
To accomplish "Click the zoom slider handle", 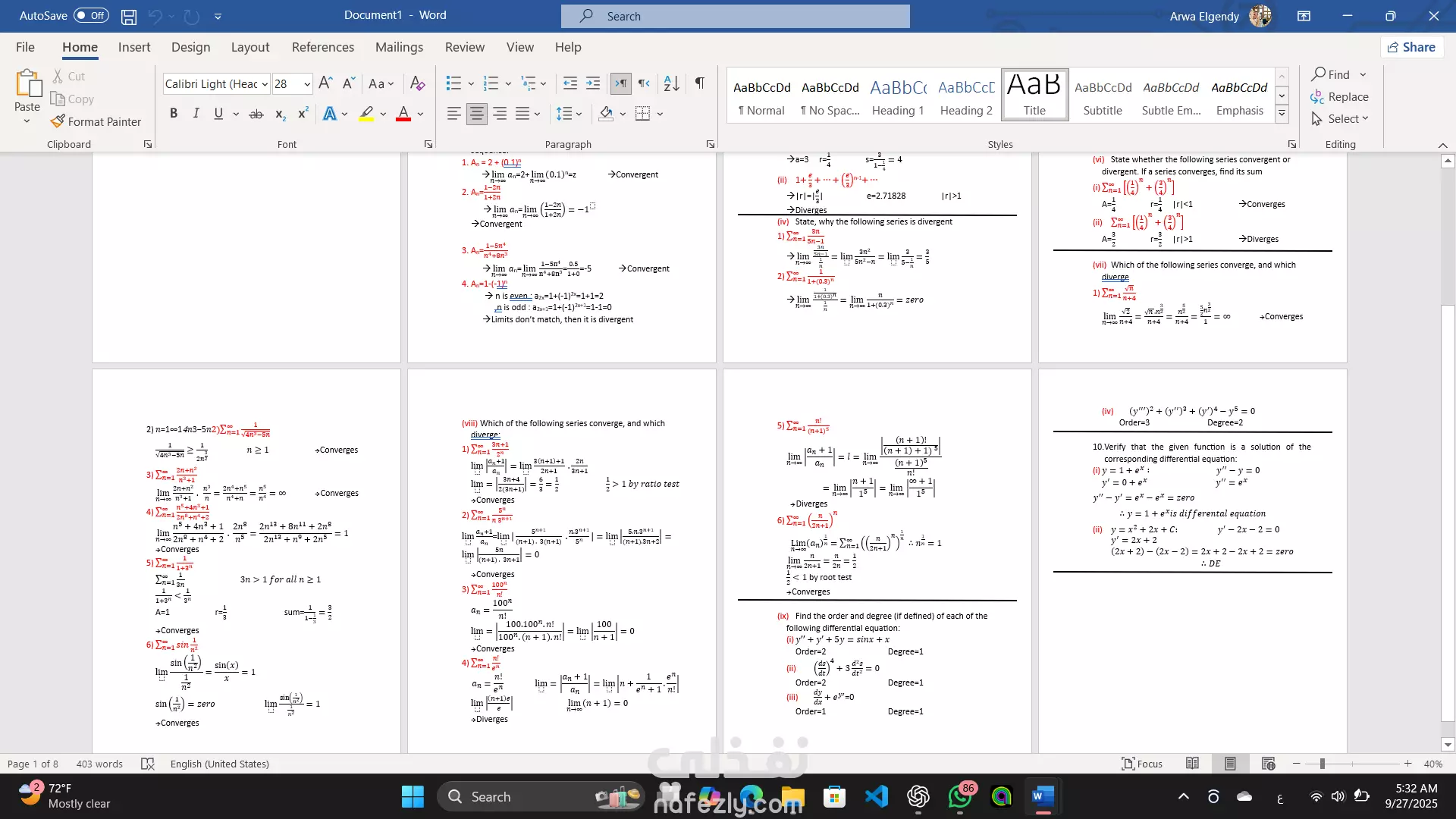I will tap(1322, 764).
